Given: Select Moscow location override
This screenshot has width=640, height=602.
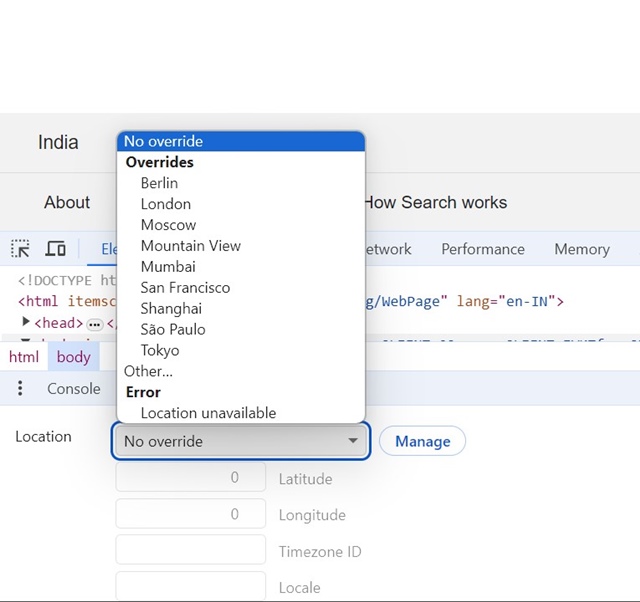Looking at the screenshot, I should pos(168,225).
